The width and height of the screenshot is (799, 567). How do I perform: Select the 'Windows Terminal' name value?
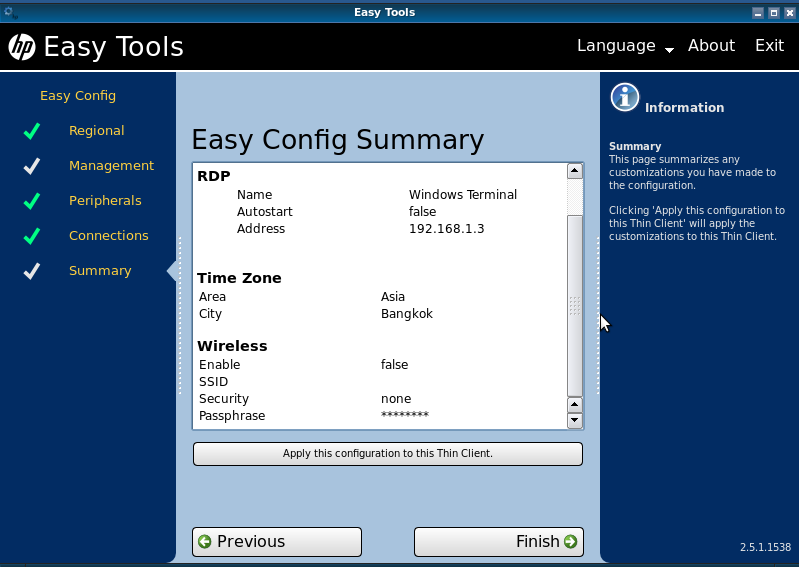pyautogui.click(x=463, y=195)
